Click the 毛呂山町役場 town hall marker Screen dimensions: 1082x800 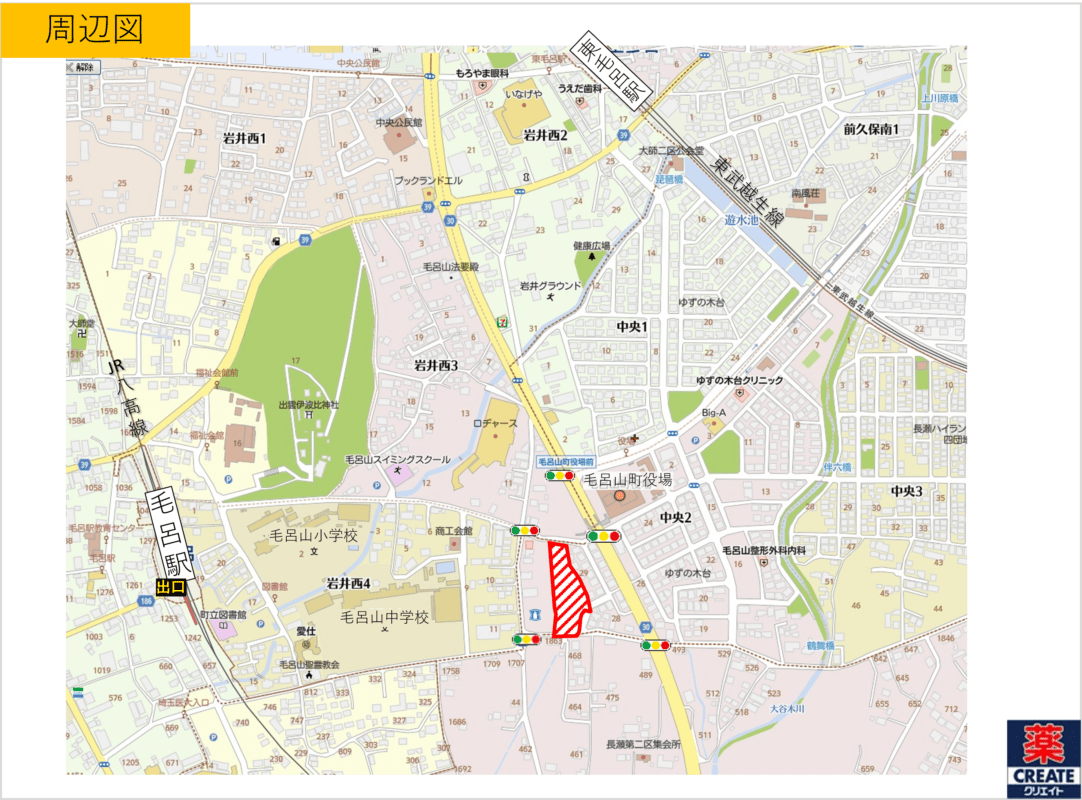click(619, 495)
